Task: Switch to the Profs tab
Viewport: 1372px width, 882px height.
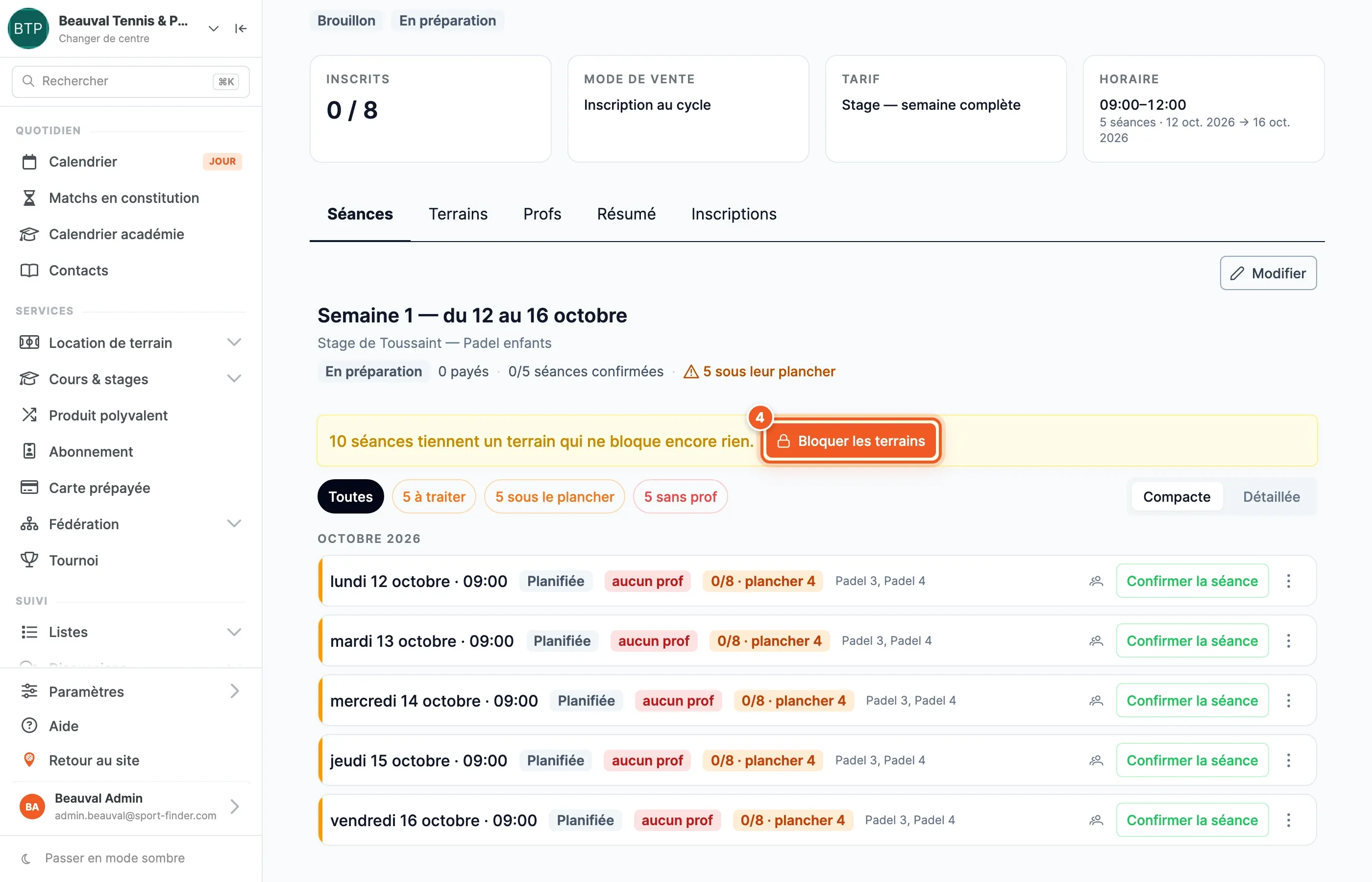Action: click(x=542, y=214)
